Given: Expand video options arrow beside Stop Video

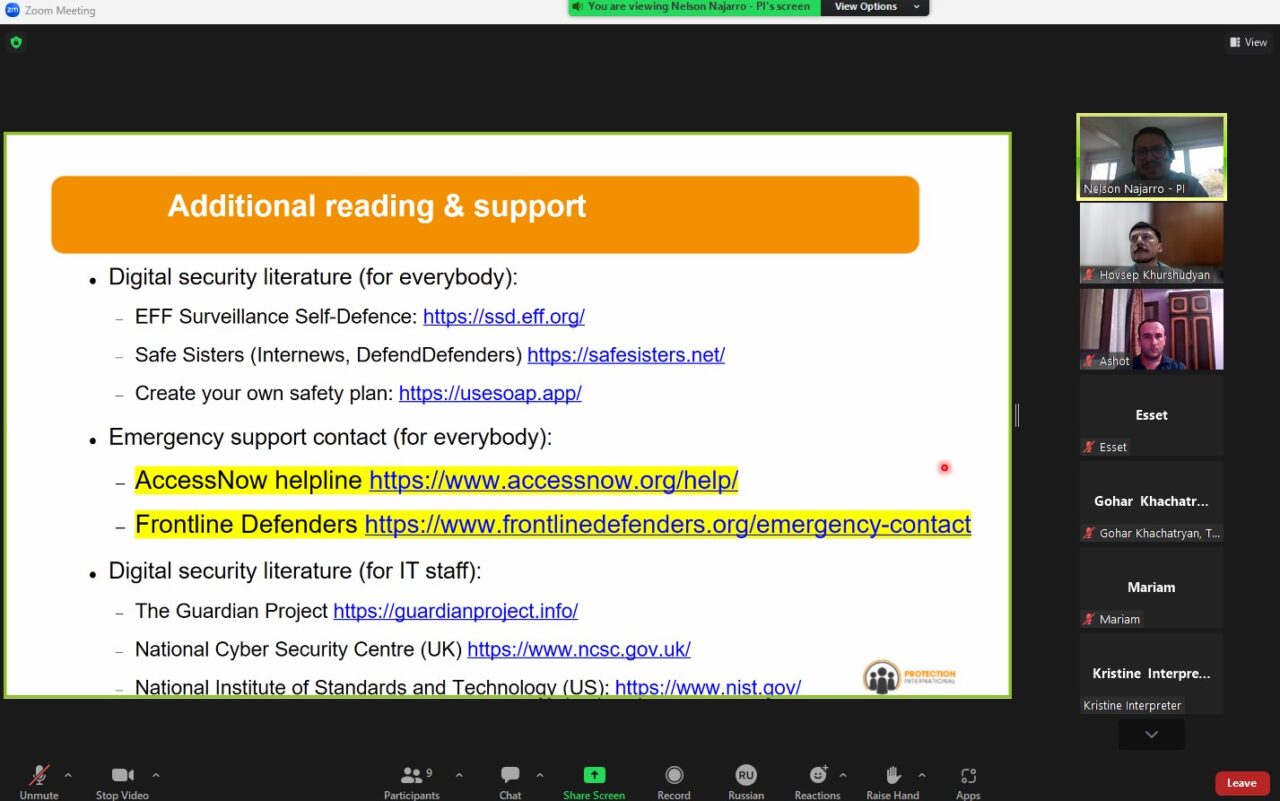Looking at the screenshot, I should tap(156, 775).
